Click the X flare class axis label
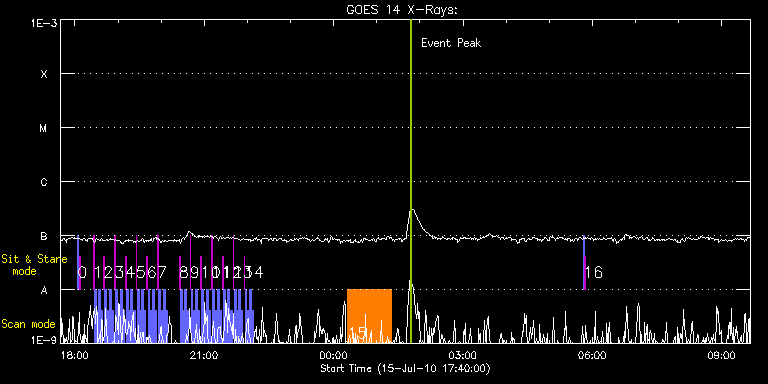The image size is (768, 384). click(x=44, y=74)
